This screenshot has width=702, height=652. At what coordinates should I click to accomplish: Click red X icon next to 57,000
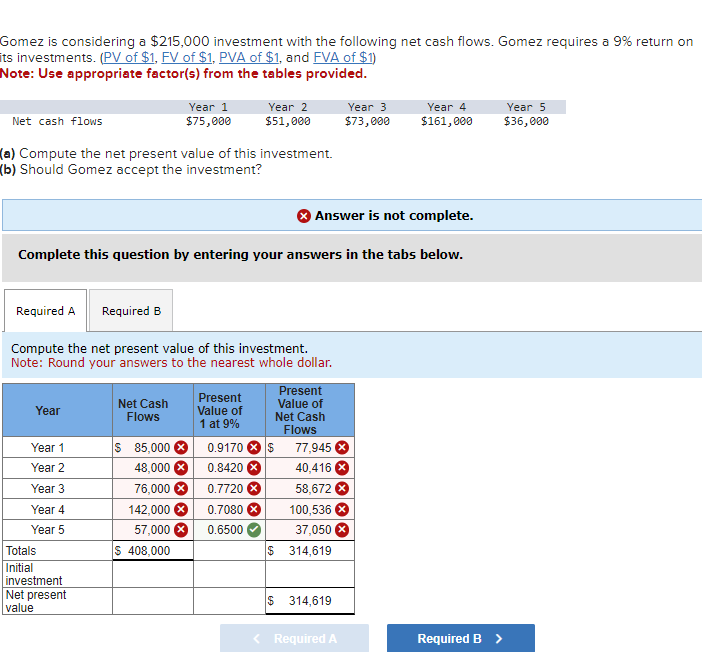(181, 530)
